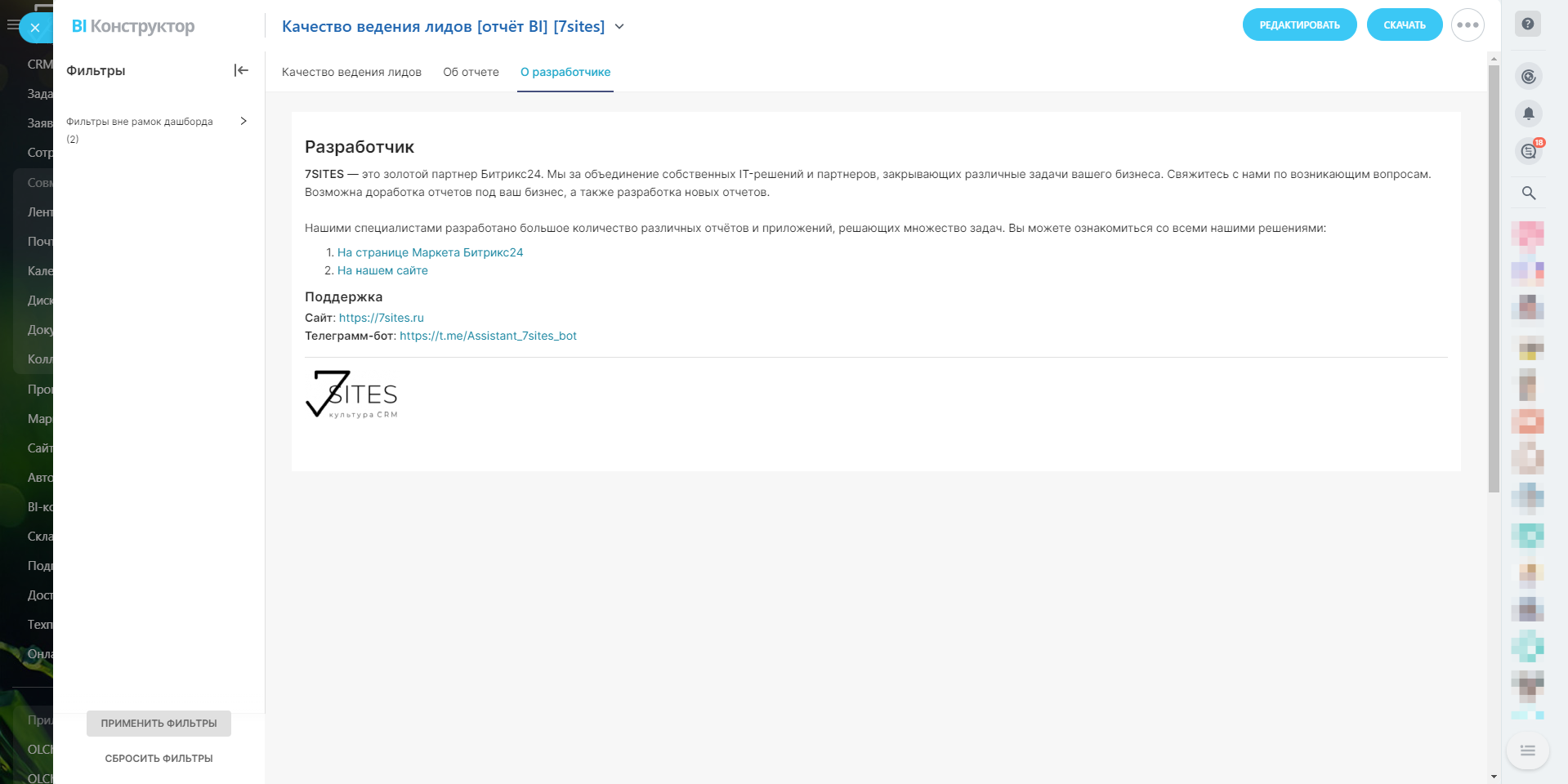Open chat messages with 18 badge
The height and width of the screenshot is (784, 1568).
coord(1529,151)
